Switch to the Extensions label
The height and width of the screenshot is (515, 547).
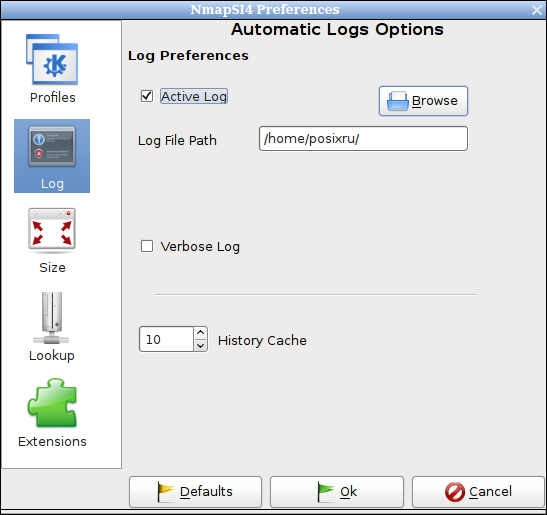click(x=52, y=441)
